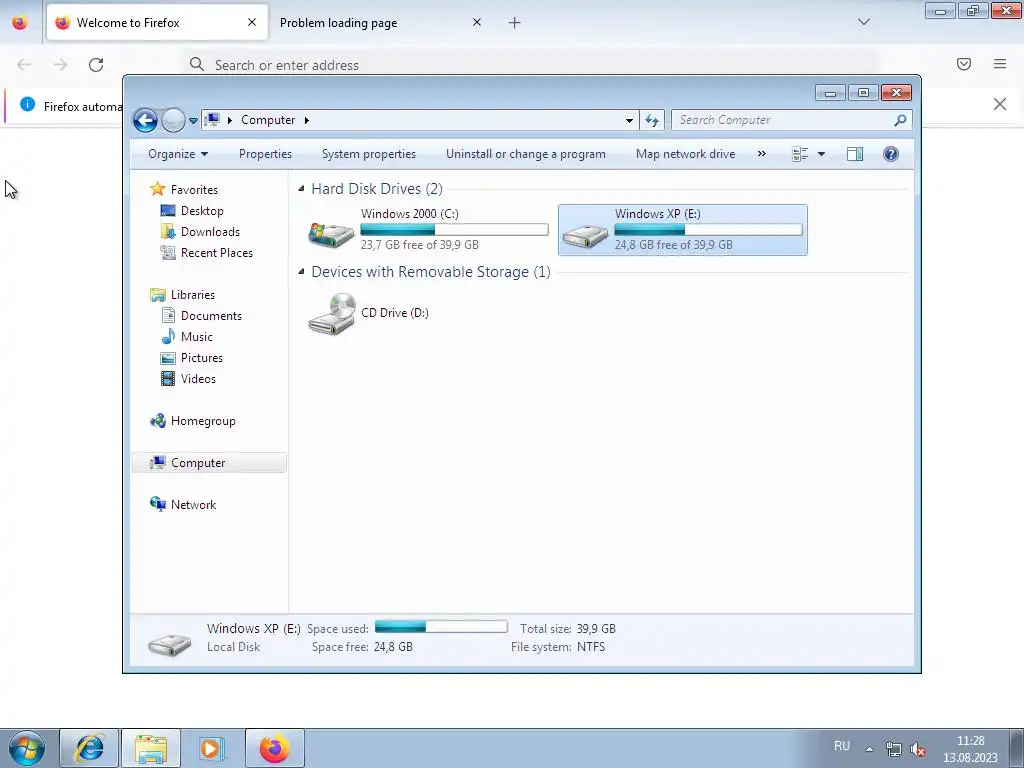The image size is (1024, 768).
Task: Close the Welcome to Firefox tab
Action: [252, 23]
